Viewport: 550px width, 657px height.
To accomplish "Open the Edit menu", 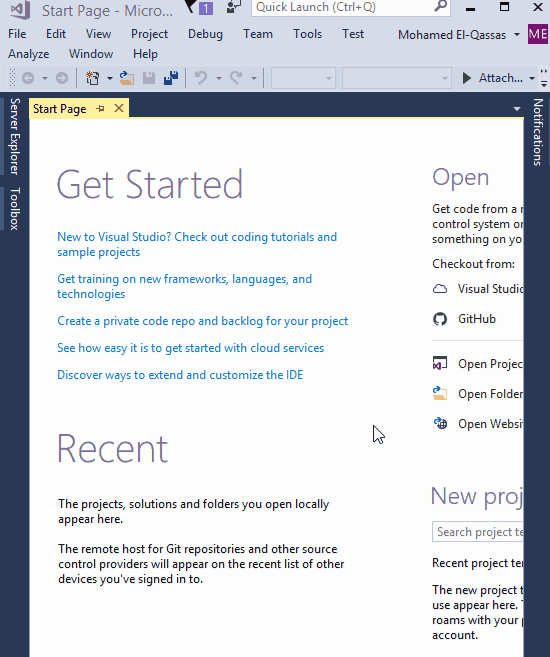I will point(56,34).
